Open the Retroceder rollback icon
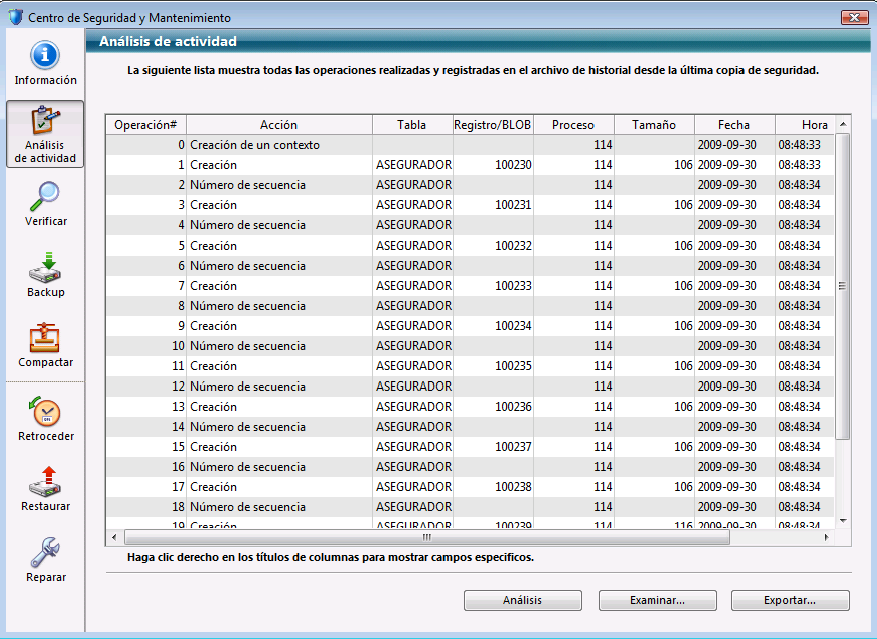Screen dimensions: 877x639 point(45,412)
